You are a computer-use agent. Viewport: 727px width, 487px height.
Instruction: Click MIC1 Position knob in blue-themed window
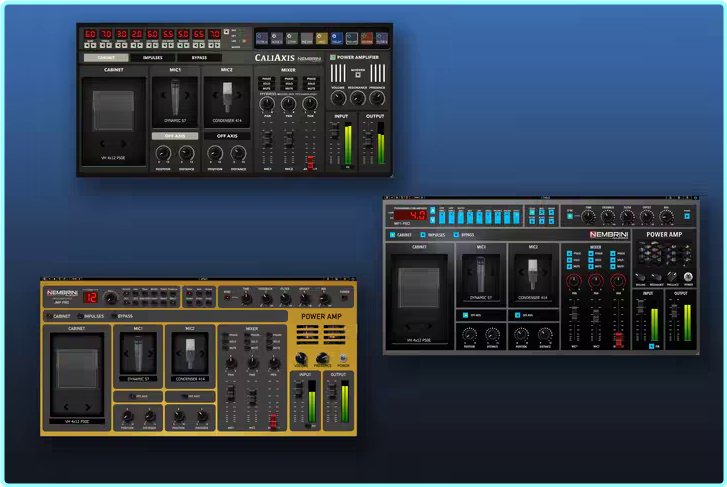469,334
